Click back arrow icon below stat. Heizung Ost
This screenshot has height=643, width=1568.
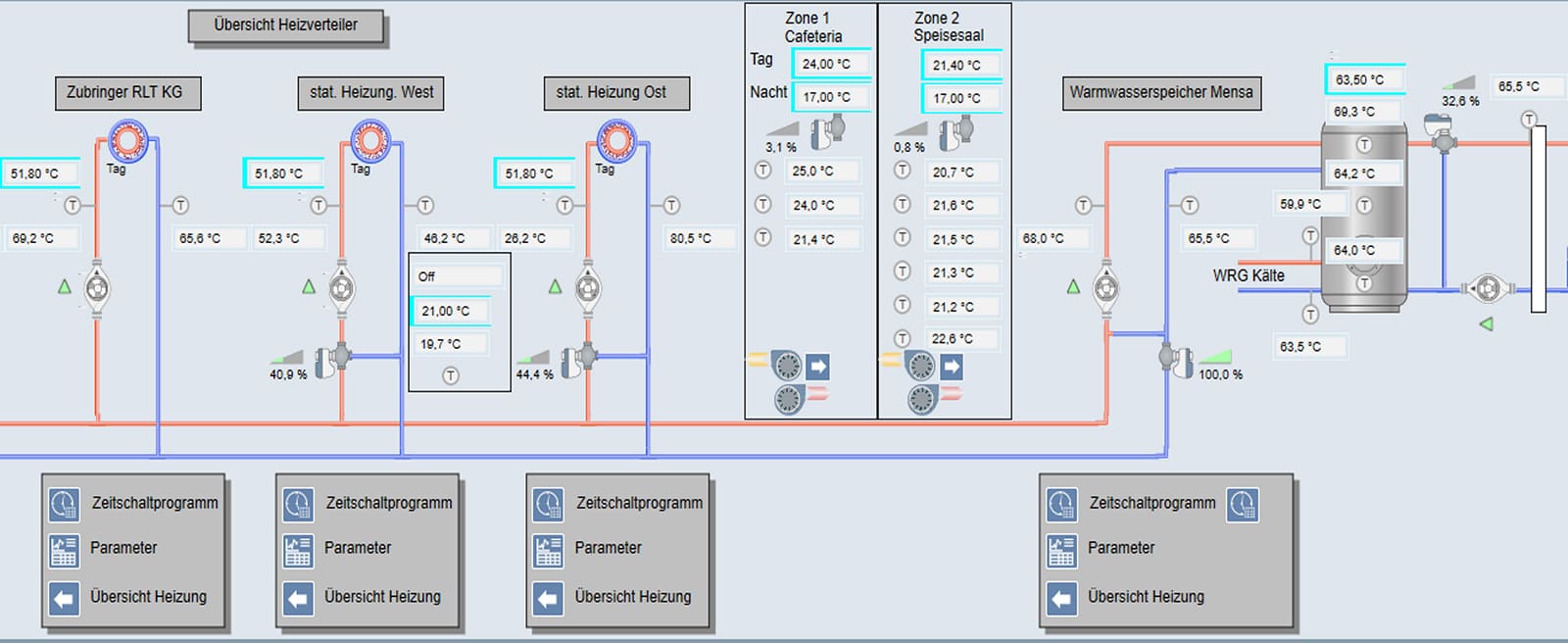(548, 597)
